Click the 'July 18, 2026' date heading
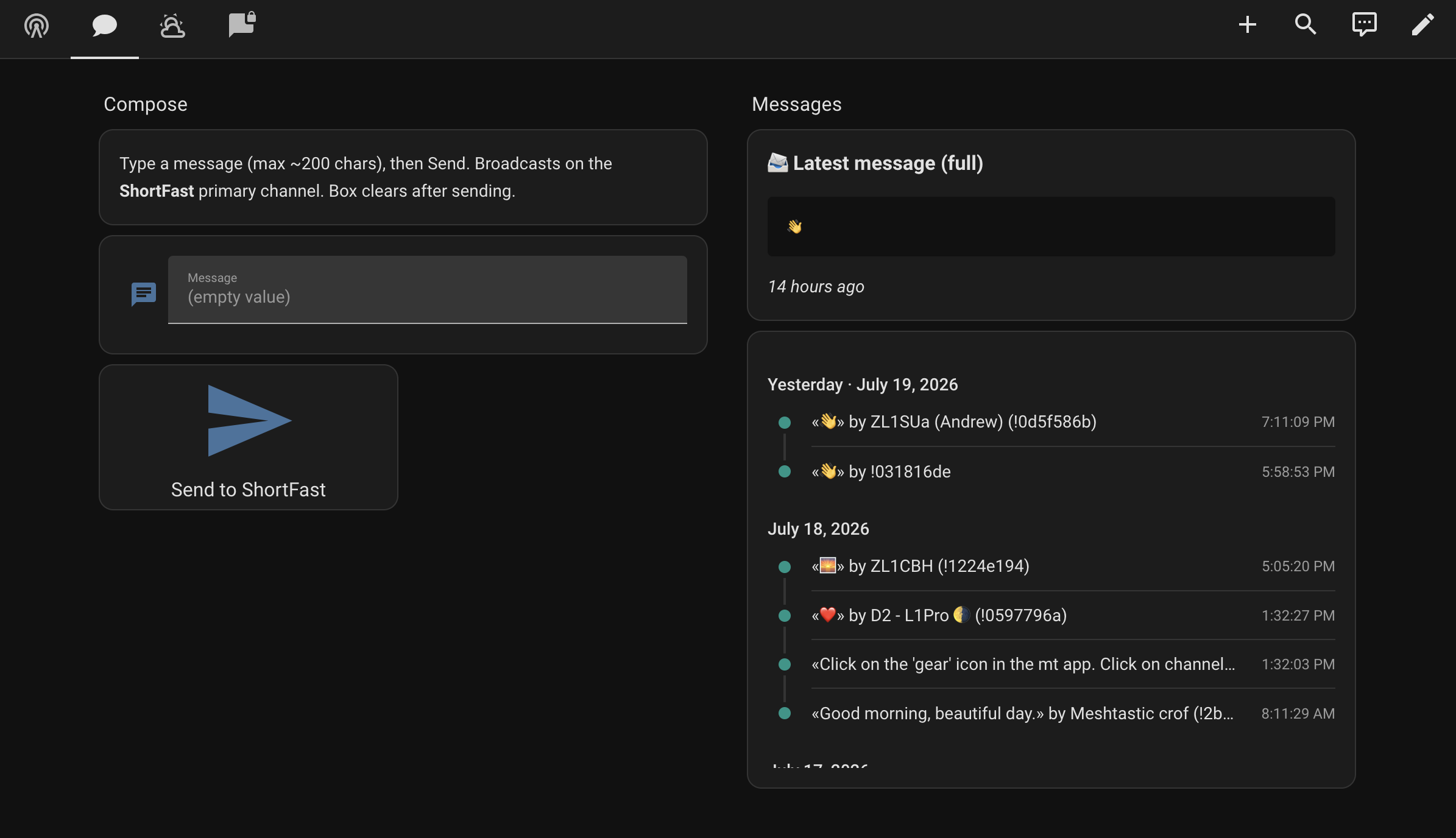Image resolution: width=1456 pixels, height=838 pixels. [818, 529]
